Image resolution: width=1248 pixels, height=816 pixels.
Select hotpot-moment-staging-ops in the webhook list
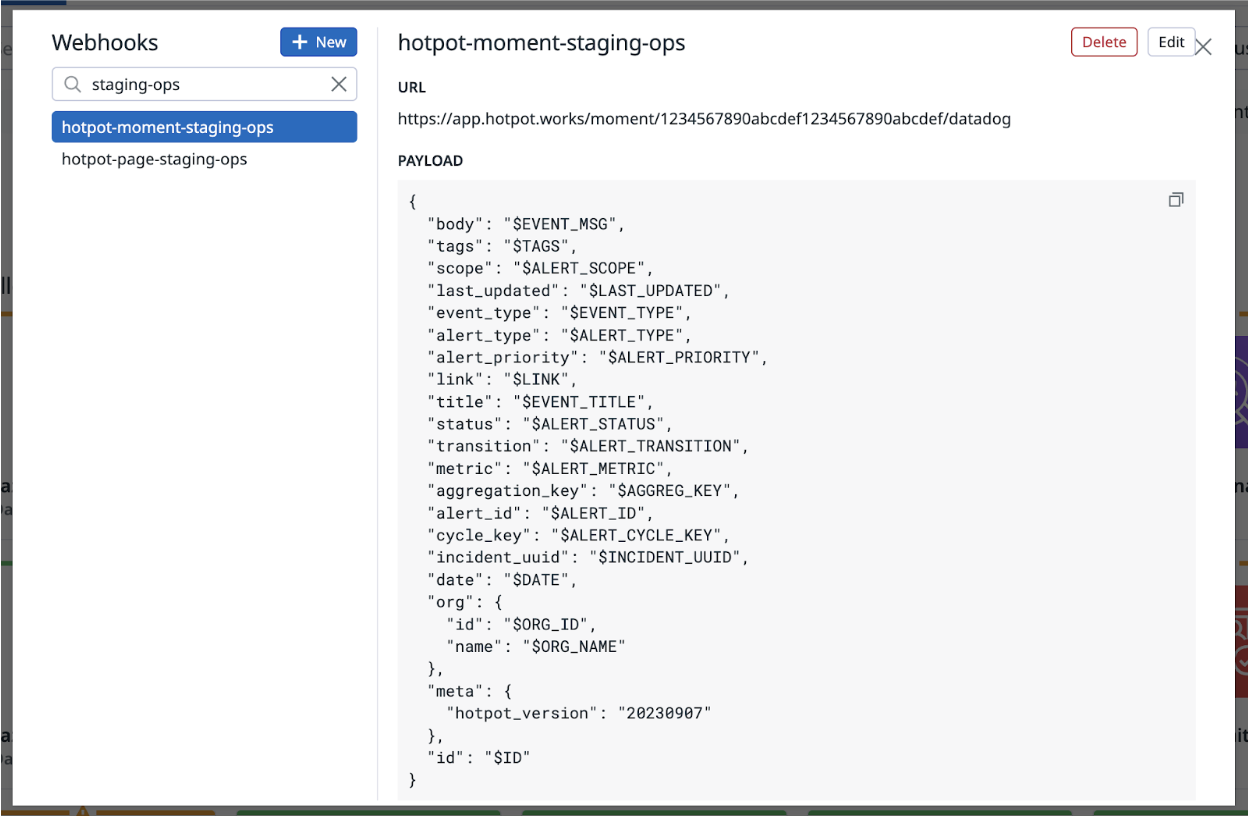click(x=204, y=127)
